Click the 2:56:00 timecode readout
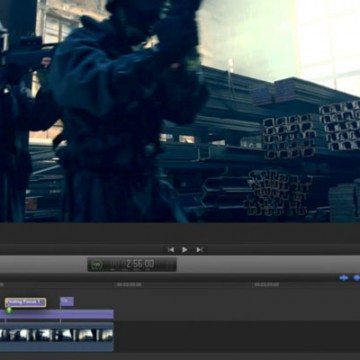360x360 pixels. [140, 264]
